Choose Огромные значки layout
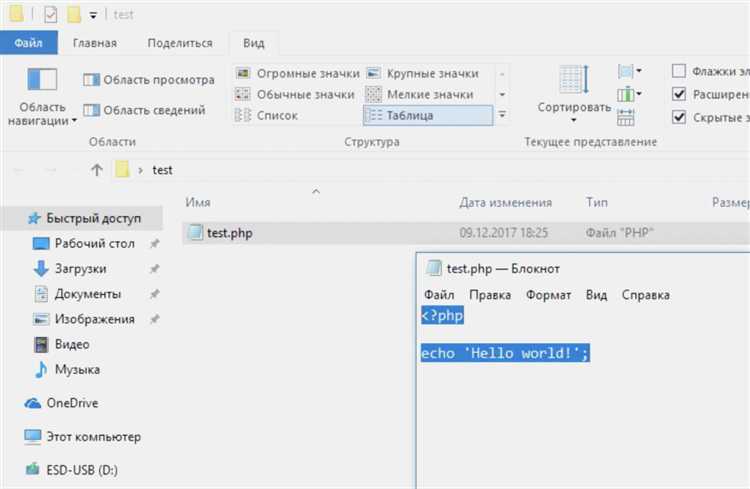750x489 pixels. 298,73
